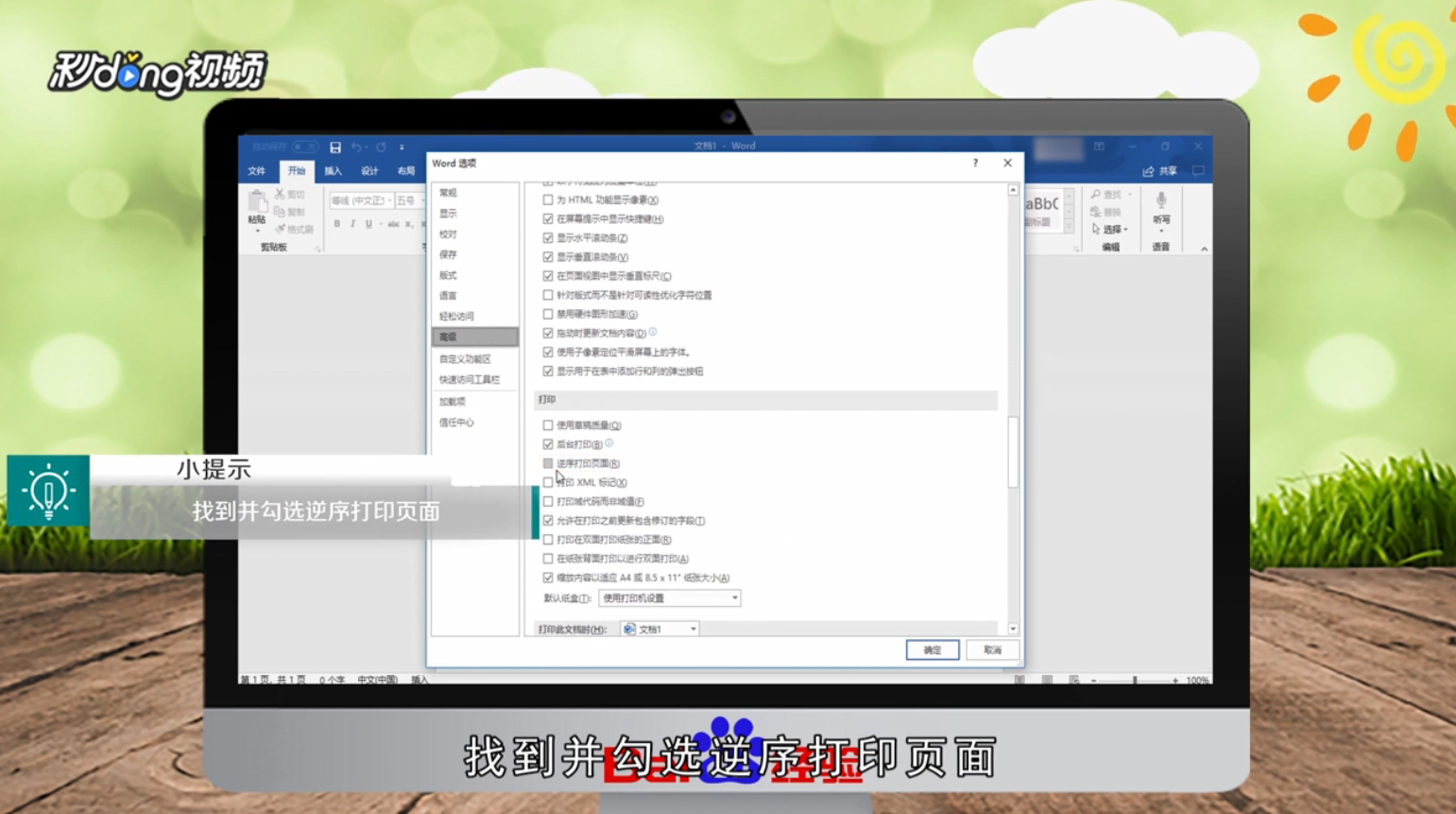The width and height of the screenshot is (1456, 814).
Task: Click the Comments speech bubble icon
Action: 1198,171
